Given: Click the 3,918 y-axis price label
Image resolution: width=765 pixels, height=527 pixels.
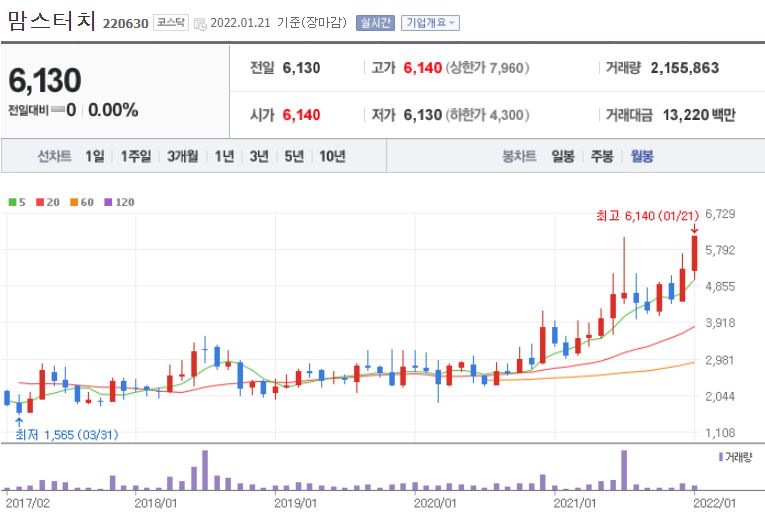Looking at the screenshot, I should (720, 323).
